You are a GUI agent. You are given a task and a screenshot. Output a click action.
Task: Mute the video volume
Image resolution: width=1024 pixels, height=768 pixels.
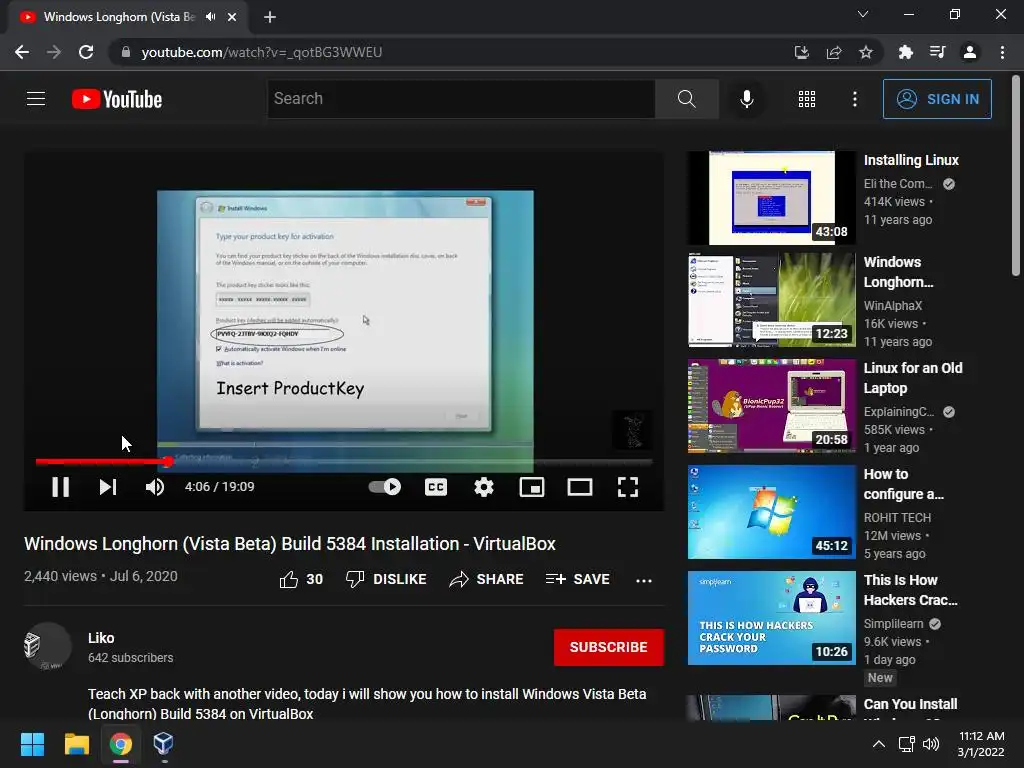tap(155, 487)
